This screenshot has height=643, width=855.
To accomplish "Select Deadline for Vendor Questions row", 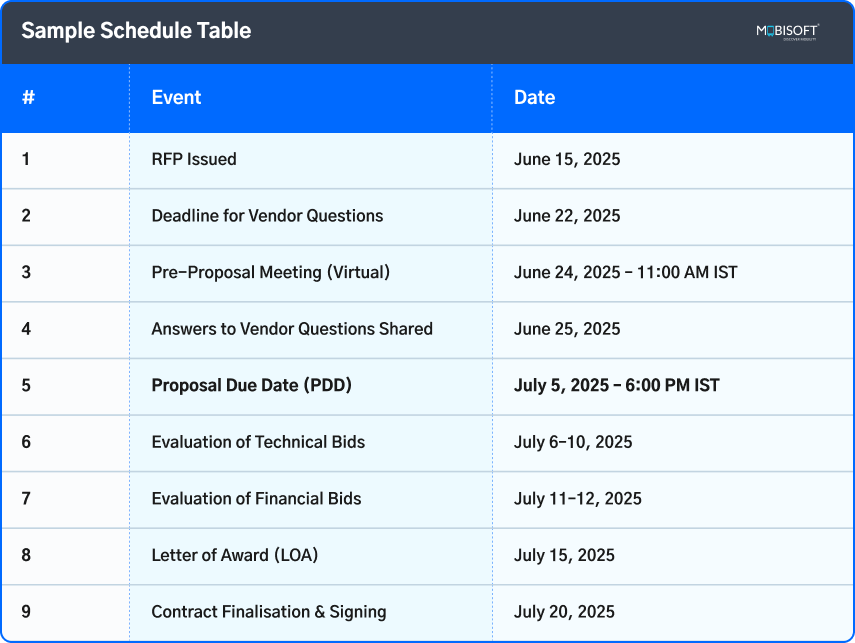I will point(267,216).
